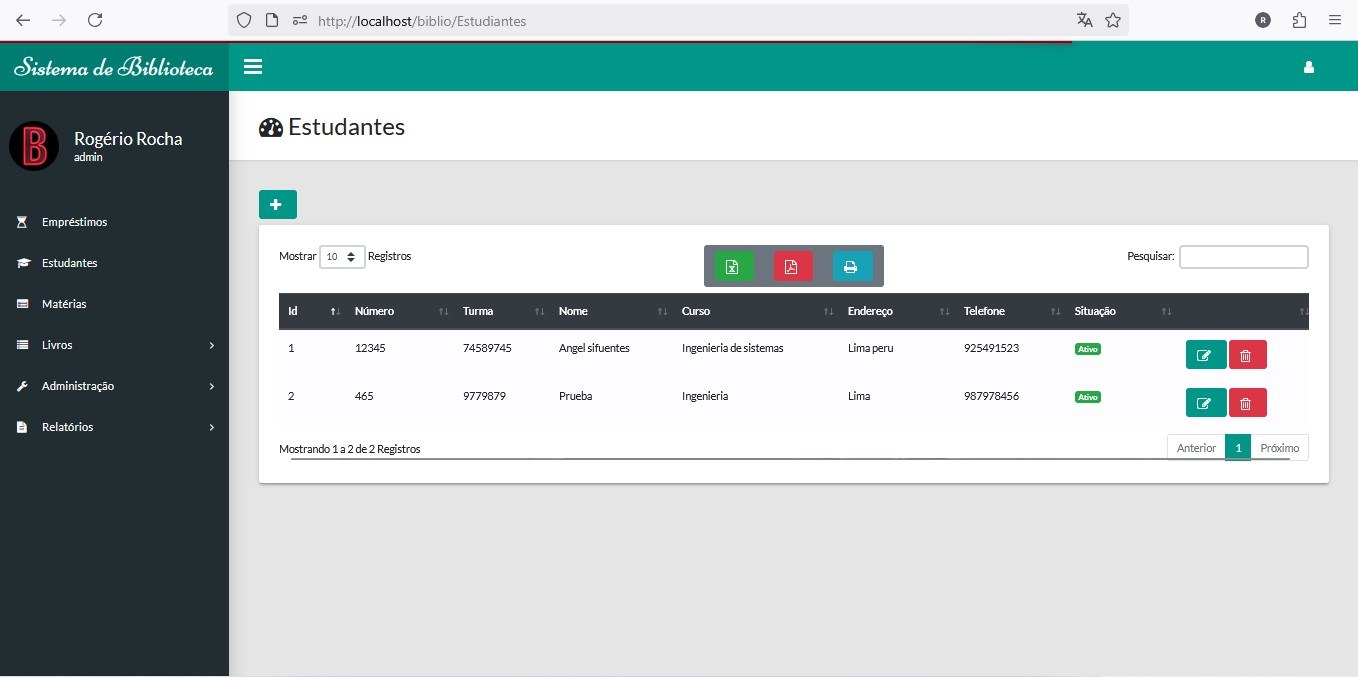Image resolution: width=1358 pixels, height=677 pixels.
Task: Click the Anterior pagination button
Action: tap(1196, 448)
